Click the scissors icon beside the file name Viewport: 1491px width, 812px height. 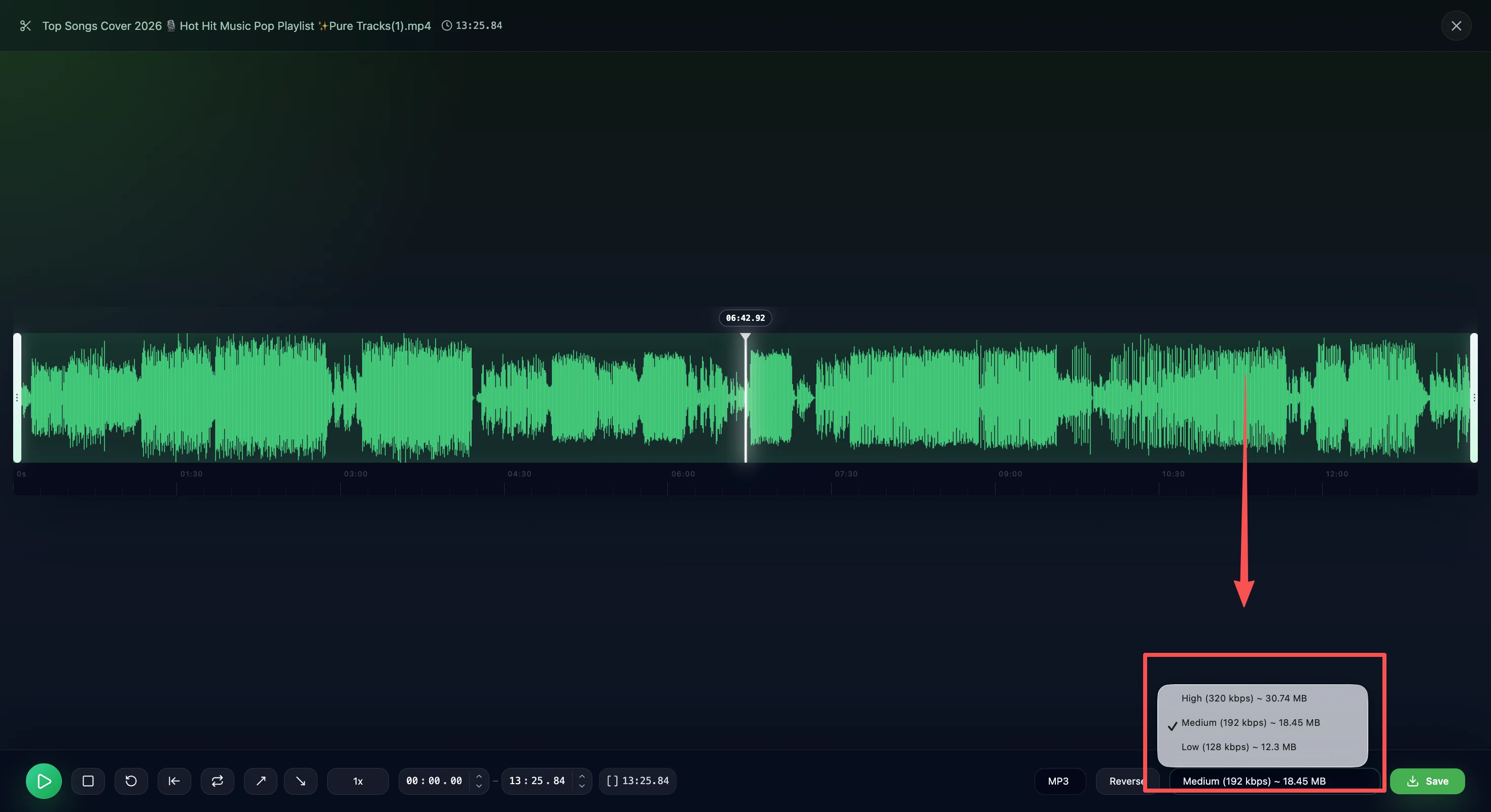tap(25, 25)
